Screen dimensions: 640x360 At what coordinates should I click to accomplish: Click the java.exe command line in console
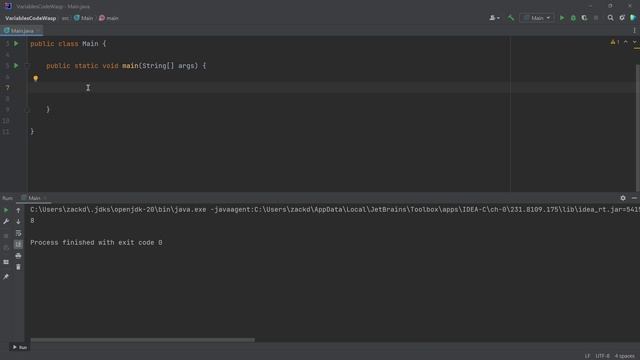tap(335, 210)
